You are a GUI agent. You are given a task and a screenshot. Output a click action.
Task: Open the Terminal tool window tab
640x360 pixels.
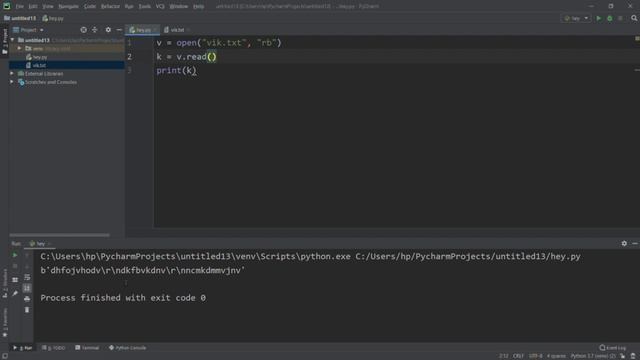[x=87, y=348]
